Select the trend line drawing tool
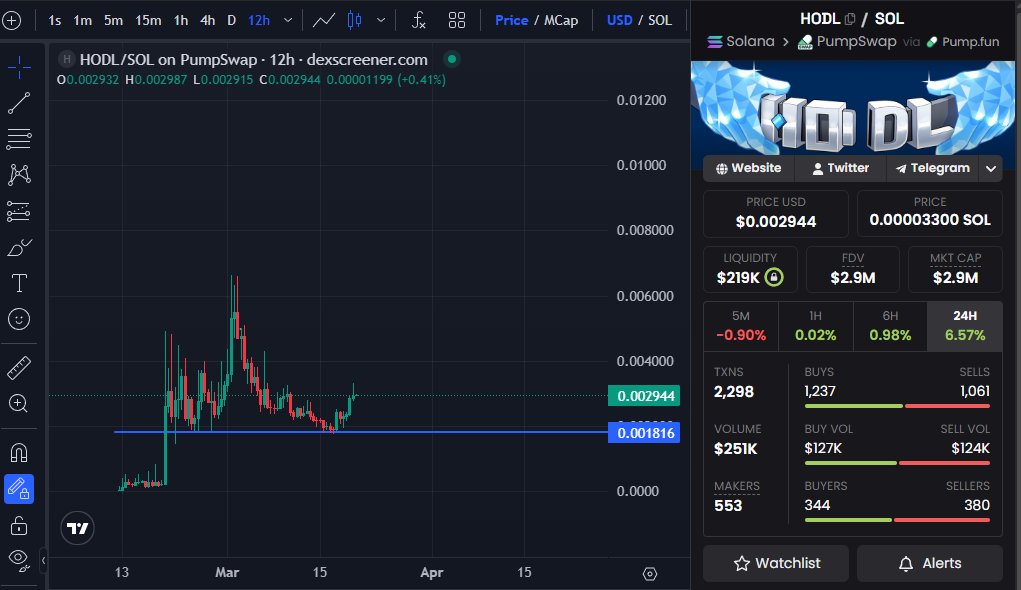Viewport: 1021px width, 590px height. click(x=19, y=103)
